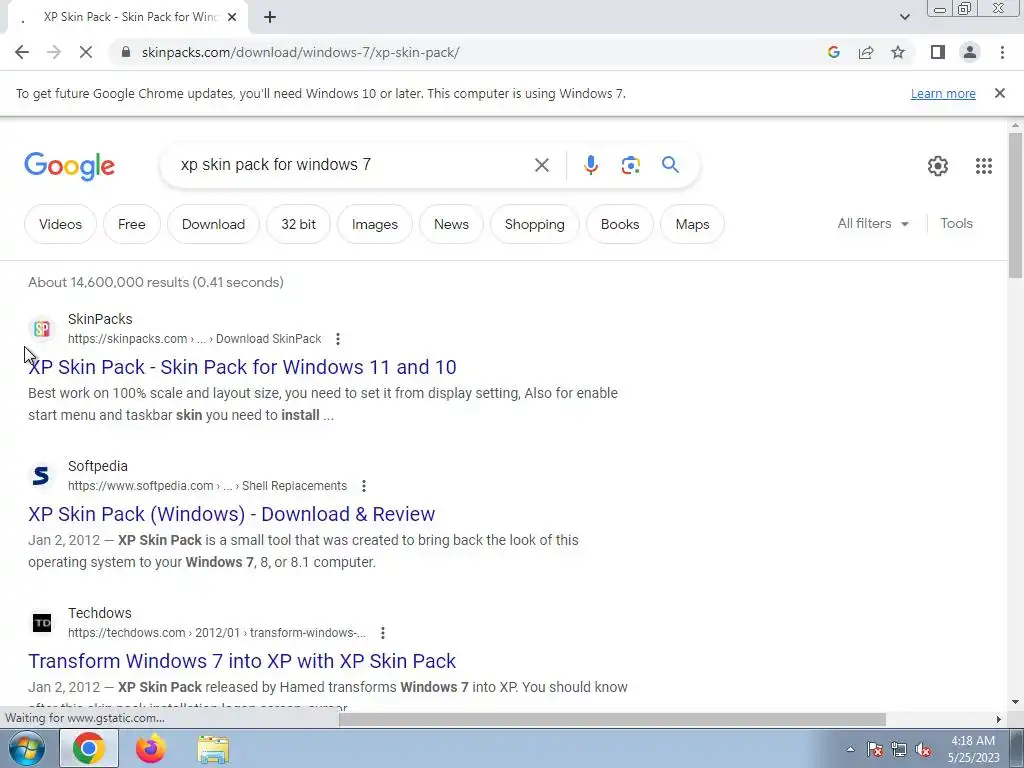The height and width of the screenshot is (768, 1024).
Task: Select the 32 bit filter chip
Action: 298,224
